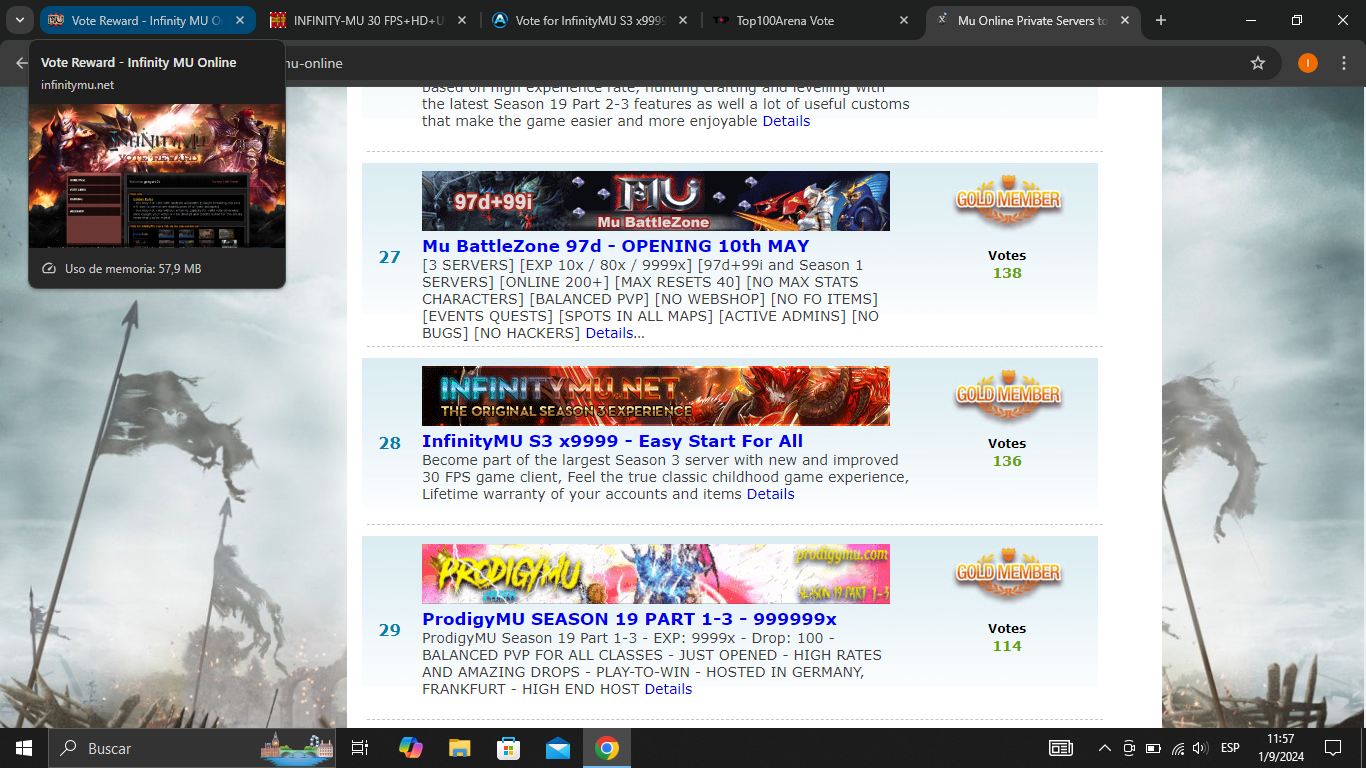
Task: Open File Explorer from the taskbar
Action: click(x=459, y=748)
